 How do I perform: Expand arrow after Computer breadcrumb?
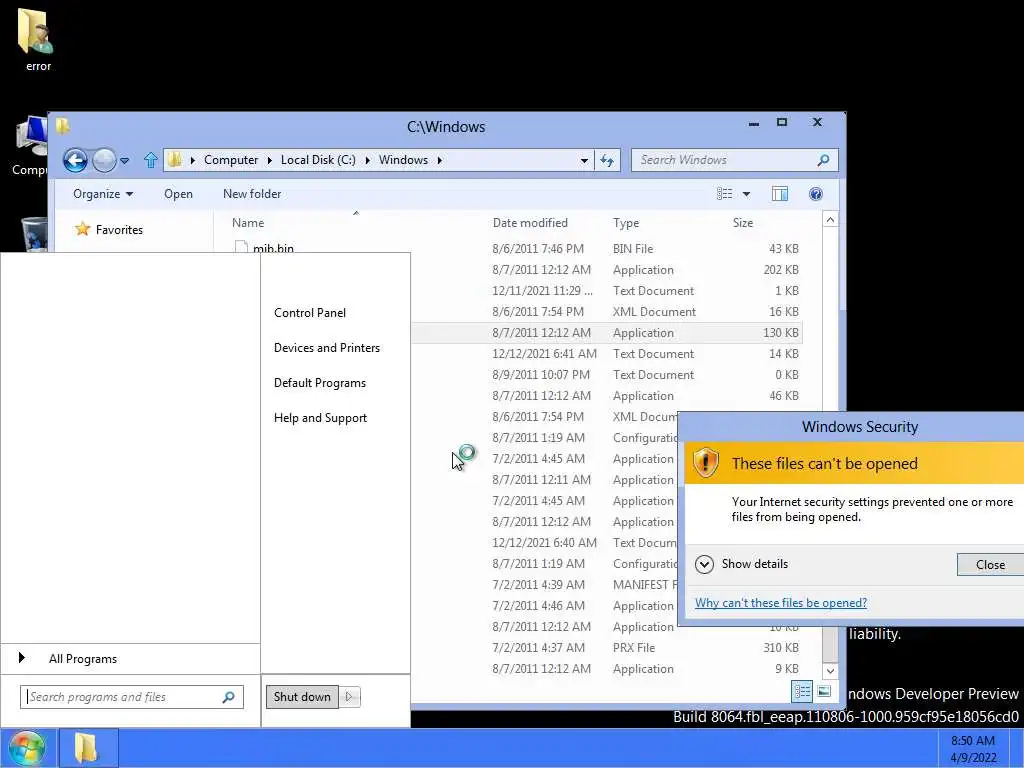click(269, 160)
